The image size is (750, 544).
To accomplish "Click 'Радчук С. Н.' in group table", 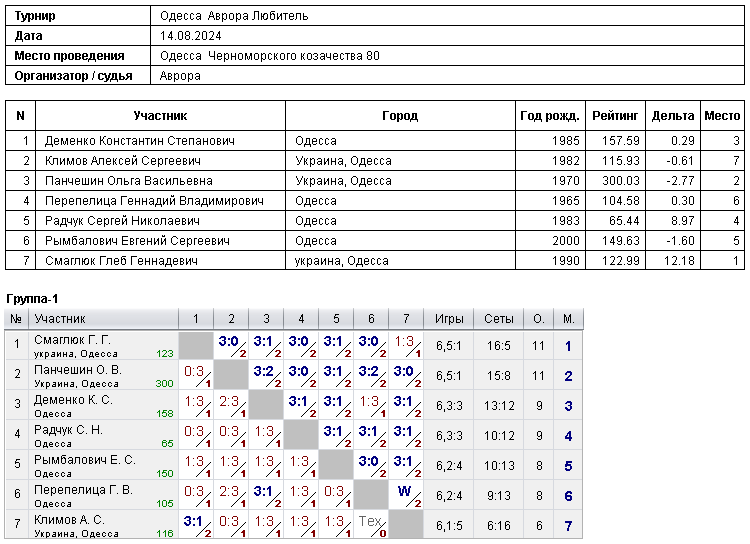I will (68, 430).
